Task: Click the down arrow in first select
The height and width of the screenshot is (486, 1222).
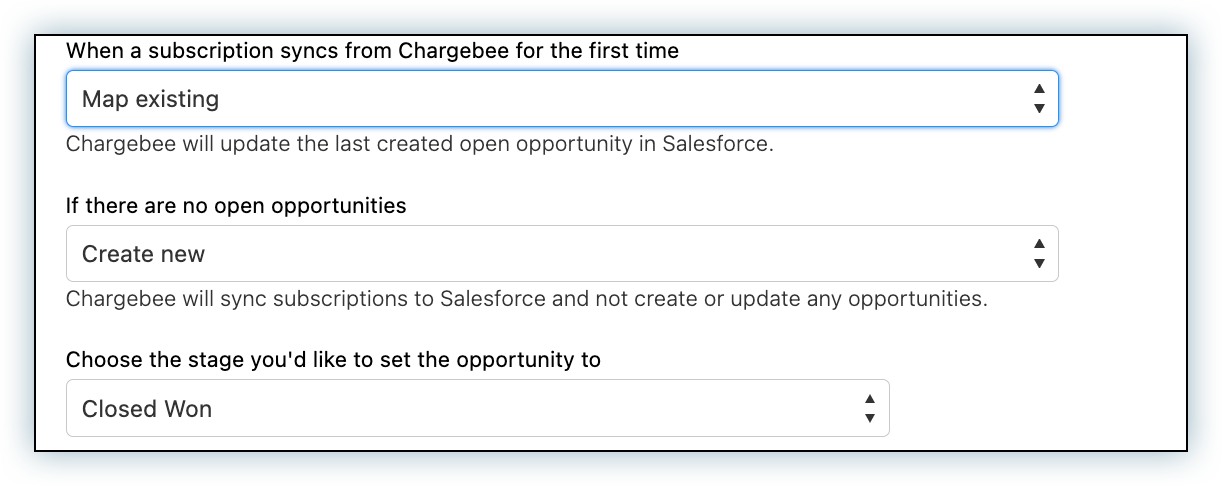Action: [x=1039, y=108]
